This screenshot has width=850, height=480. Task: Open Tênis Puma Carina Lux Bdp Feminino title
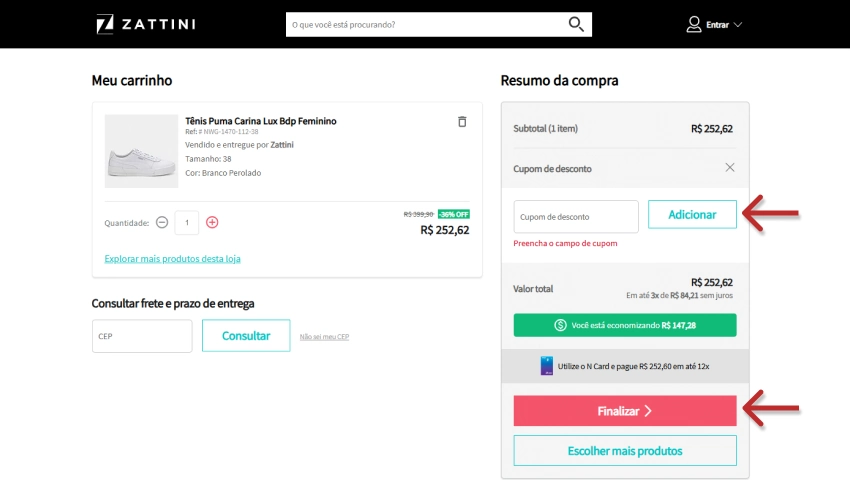261,121
